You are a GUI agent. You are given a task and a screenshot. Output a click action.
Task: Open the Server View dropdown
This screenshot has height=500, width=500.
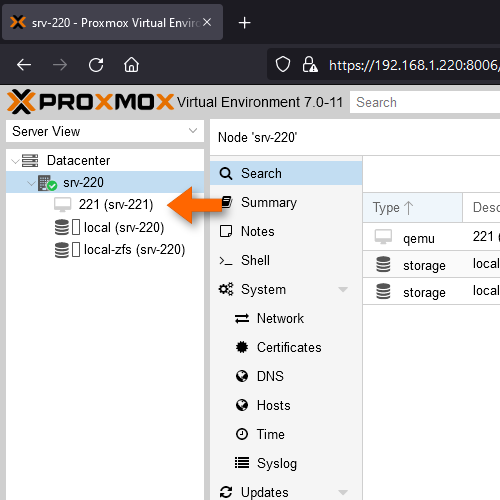pos(193,131)
